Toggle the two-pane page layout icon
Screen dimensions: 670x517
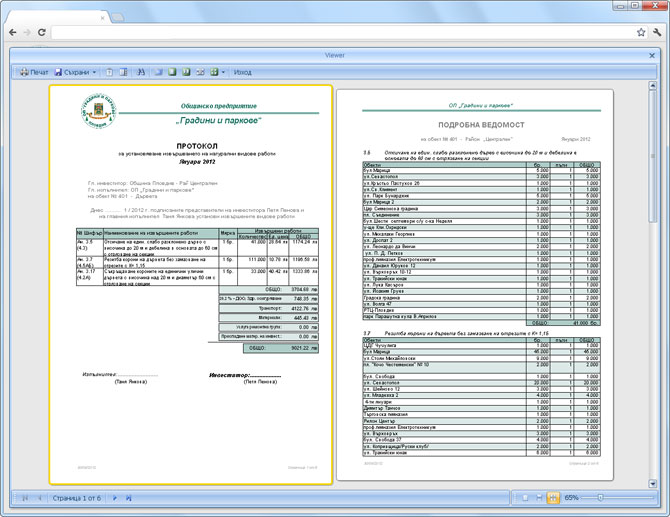[123, 72]
